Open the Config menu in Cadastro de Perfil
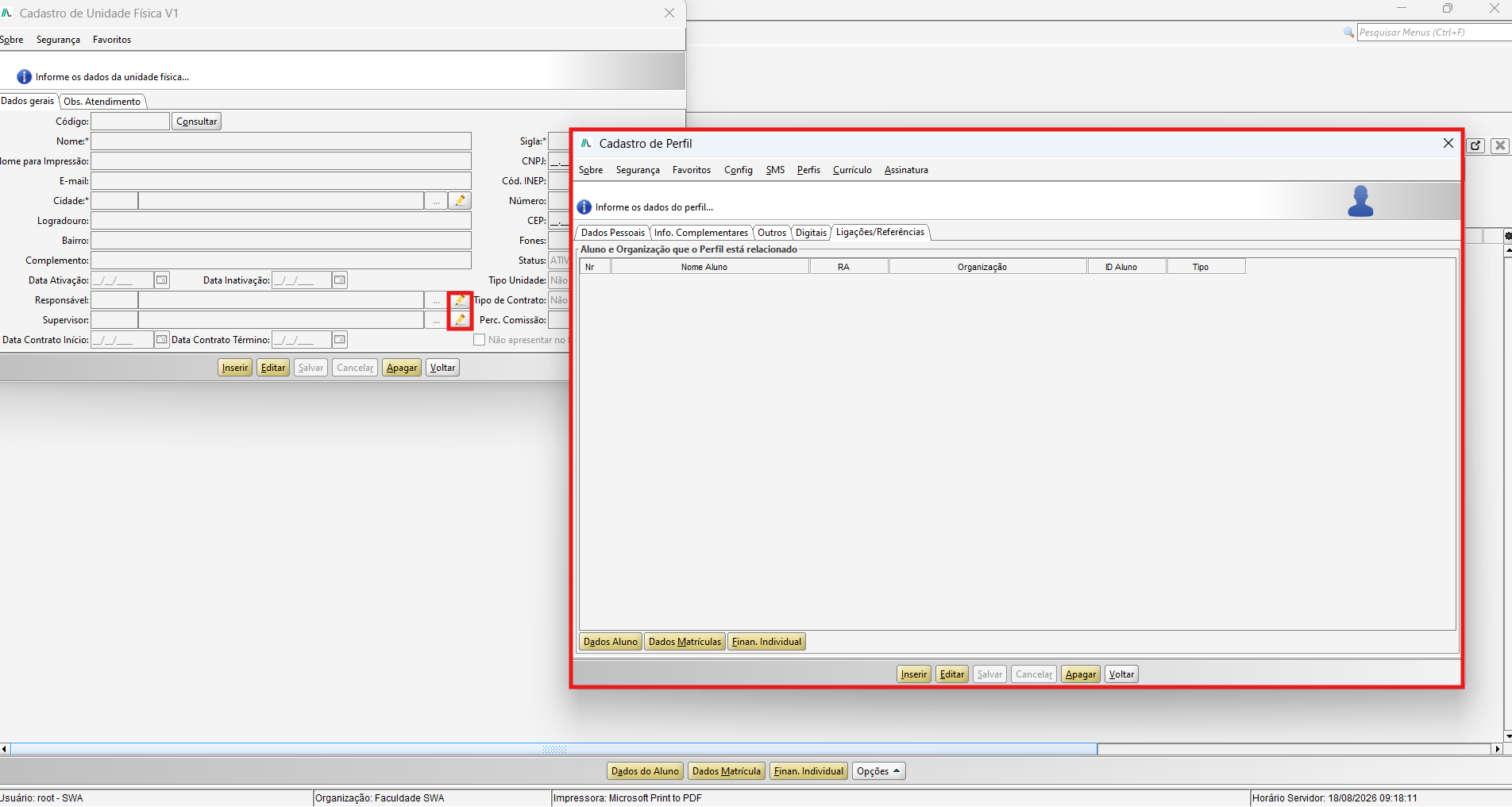Viewport: 1512px width, 807px height. point(739,170)
